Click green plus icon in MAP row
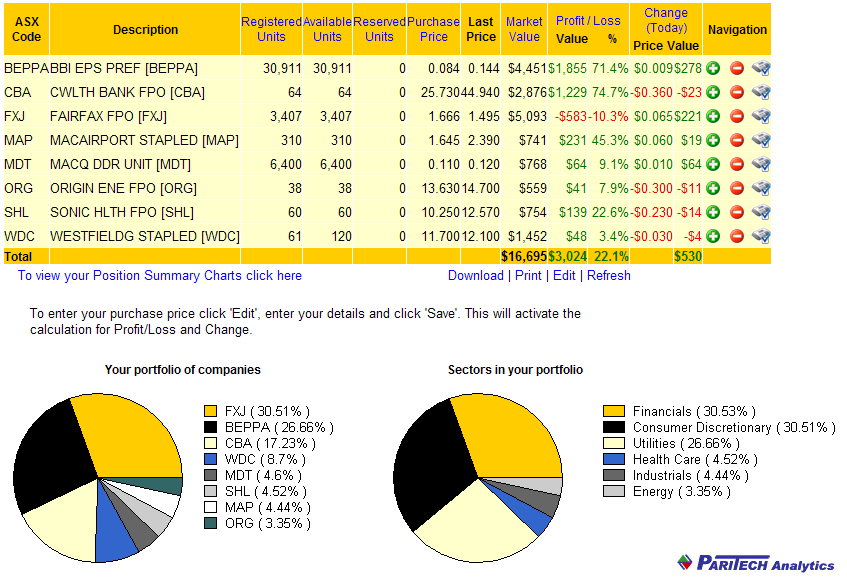The width and height of the screenshot is (847, 582). point(713,141)
